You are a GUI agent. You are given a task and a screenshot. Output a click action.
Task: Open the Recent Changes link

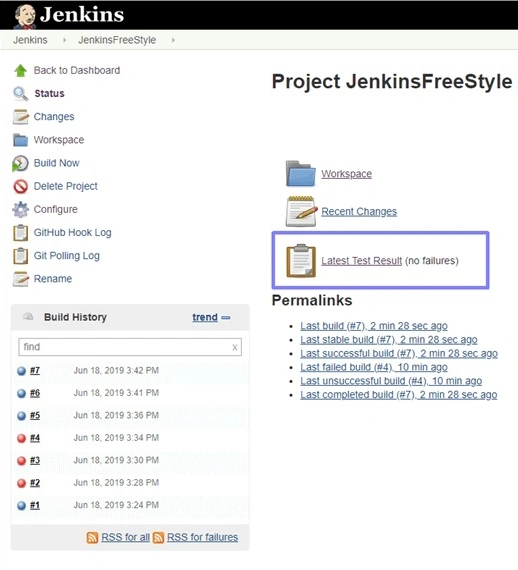pos(359,212)
